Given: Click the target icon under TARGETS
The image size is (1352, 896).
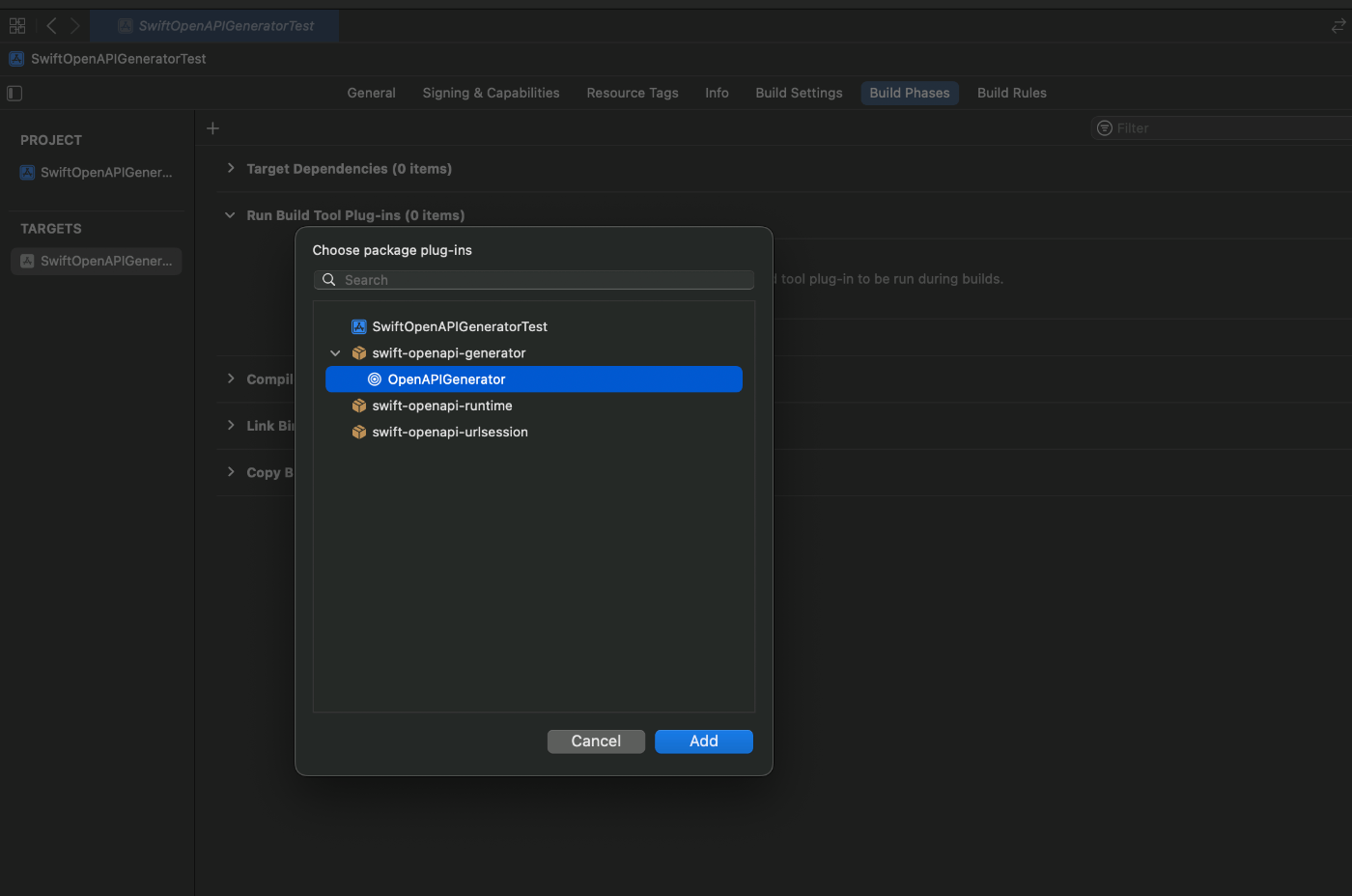Looking at the screenshot, I should [27, 261].
